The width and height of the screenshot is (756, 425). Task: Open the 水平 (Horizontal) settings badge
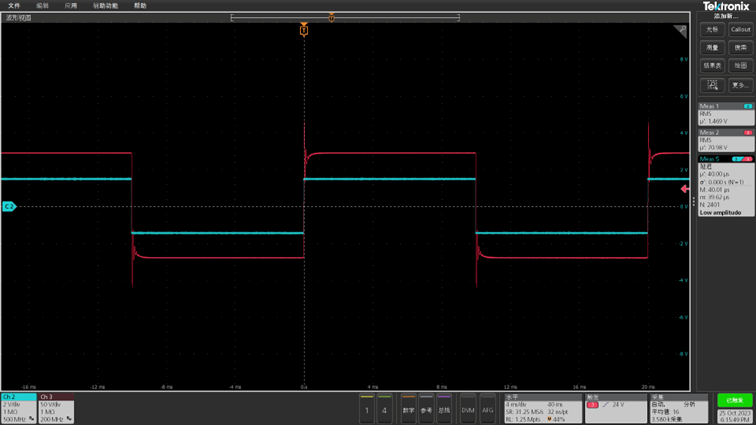point(542,408)
